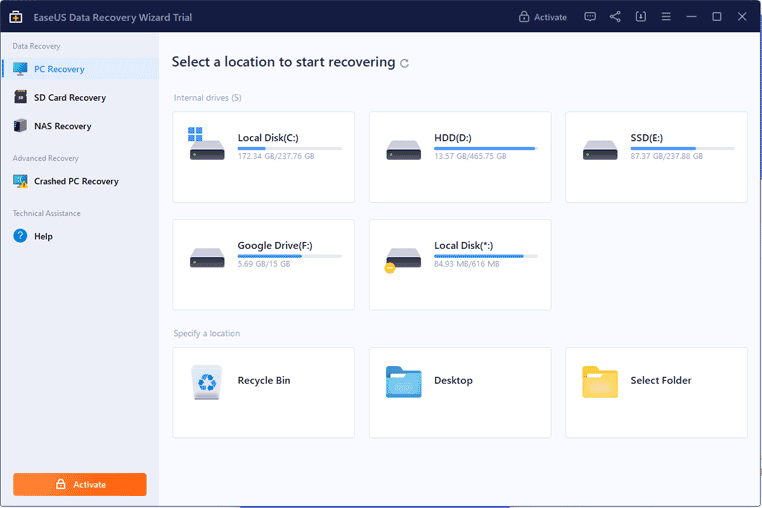The height and width of the screenshot is (508, 762).
Task: Select the Local Disk(C:) label
Action: pyautogui.click(x=268, y=138)
